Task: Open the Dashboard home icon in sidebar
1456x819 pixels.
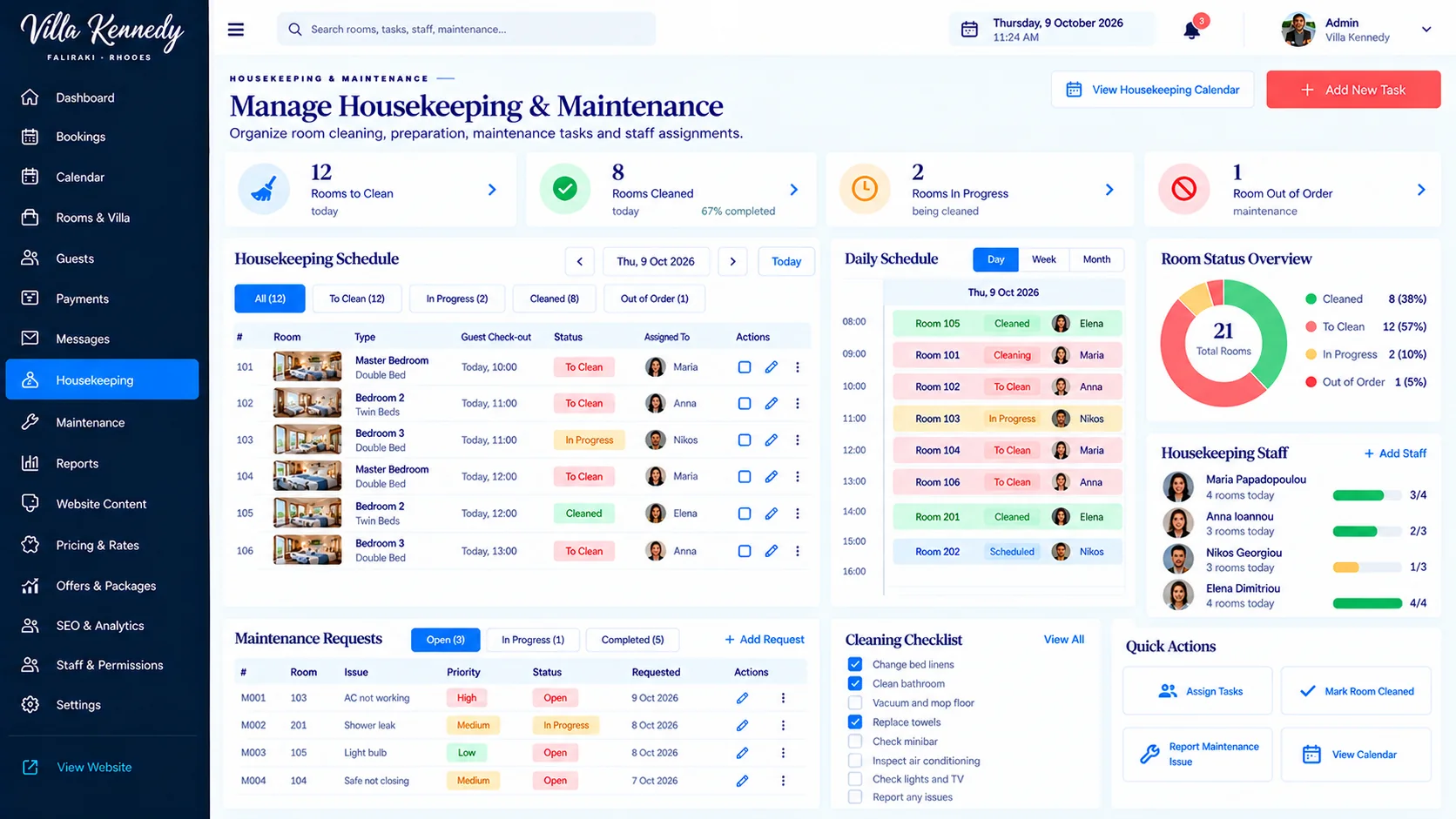Action: 30,97
